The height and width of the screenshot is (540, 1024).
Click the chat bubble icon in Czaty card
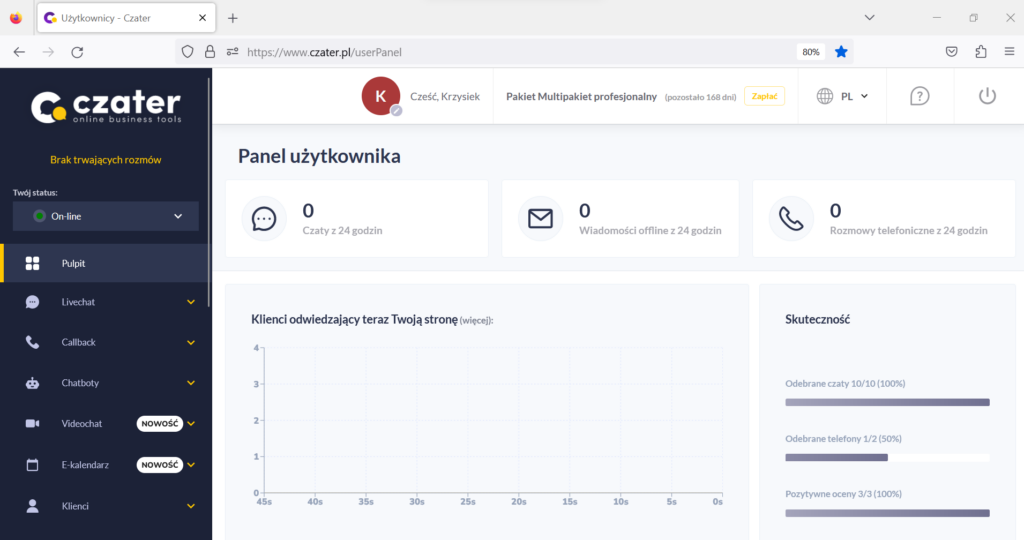pyautogui.click(x=264, y=219)
